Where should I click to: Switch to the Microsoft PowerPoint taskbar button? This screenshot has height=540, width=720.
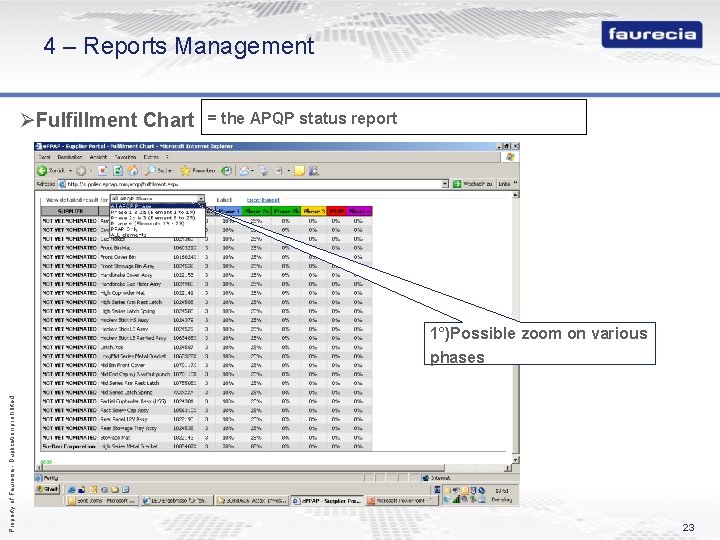[402, 501]
